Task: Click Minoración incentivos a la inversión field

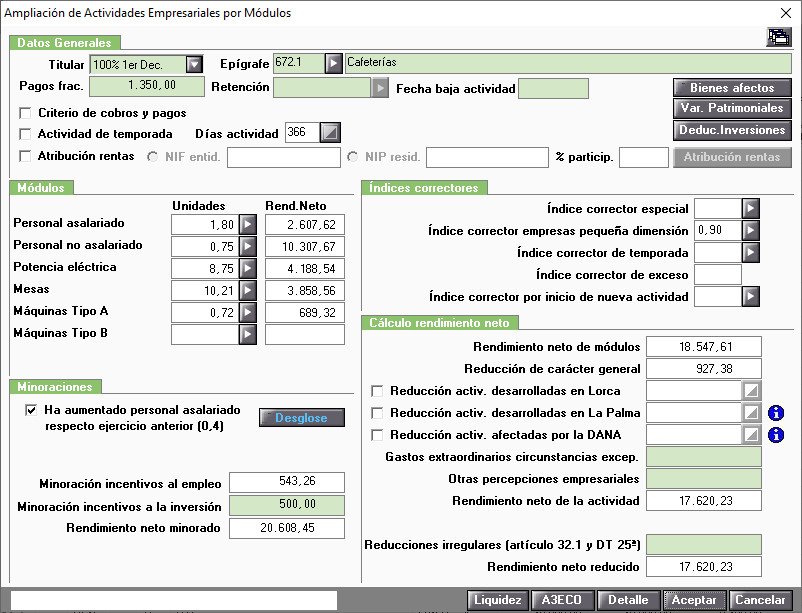Action: (287, 506)
